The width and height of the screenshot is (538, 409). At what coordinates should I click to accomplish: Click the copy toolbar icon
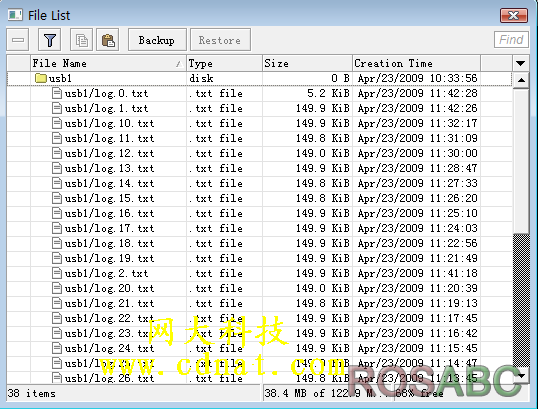(x=81, y=40)
